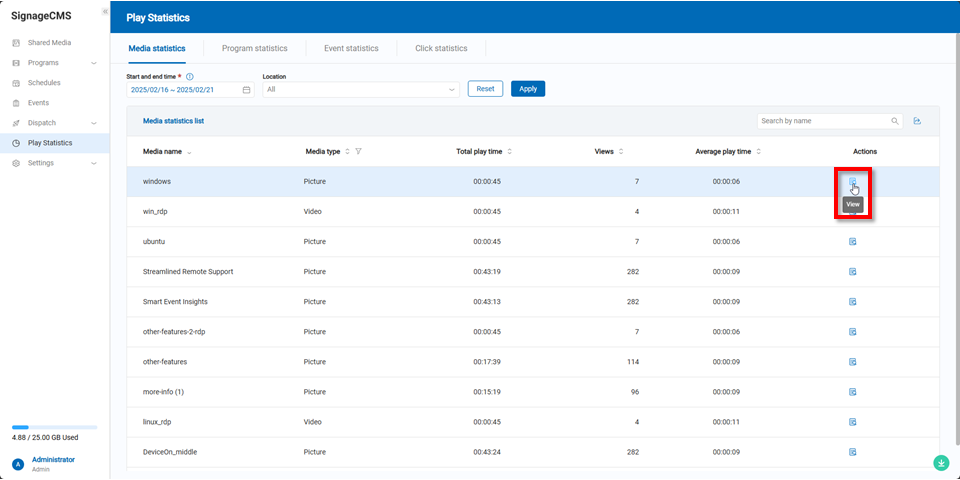Open the Location dropdown
Viewport: 960px width, 480px height.
(x=360, y=89)
